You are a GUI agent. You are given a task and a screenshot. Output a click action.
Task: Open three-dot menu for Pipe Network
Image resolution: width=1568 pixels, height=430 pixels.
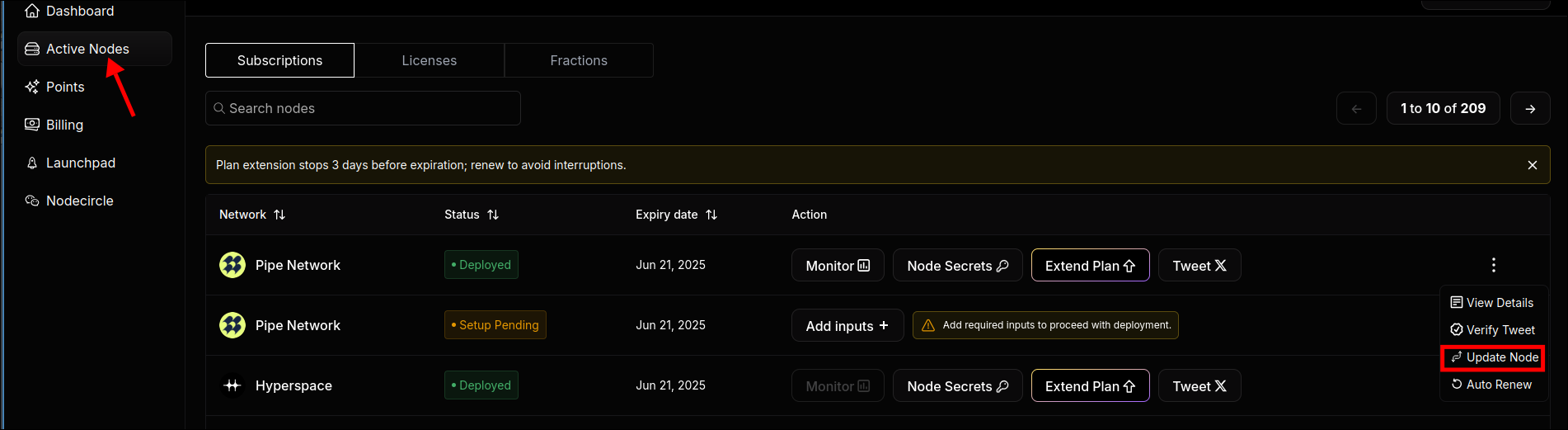1494,265
